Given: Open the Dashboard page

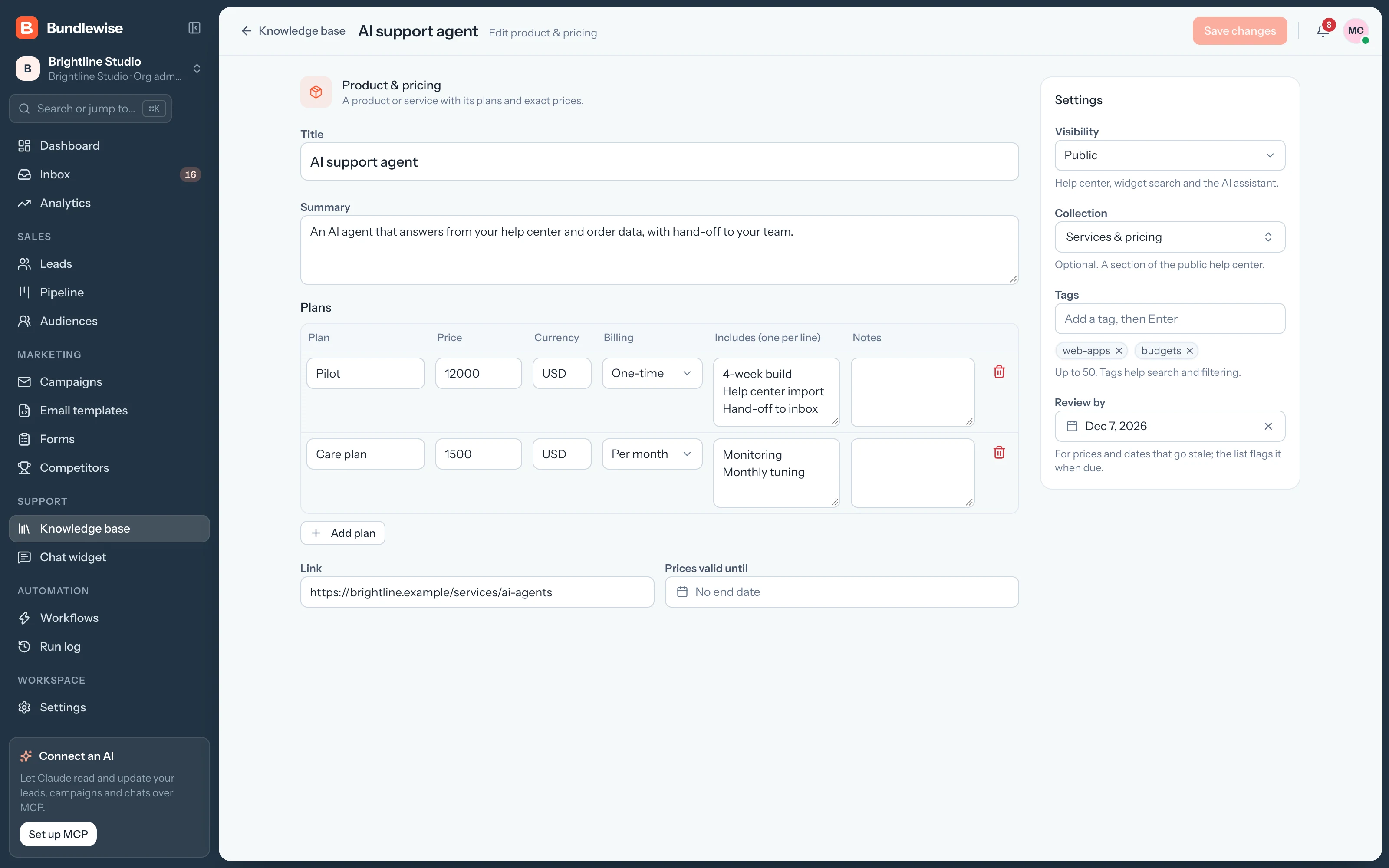Looking at the screenshot, I should point(109,146).
